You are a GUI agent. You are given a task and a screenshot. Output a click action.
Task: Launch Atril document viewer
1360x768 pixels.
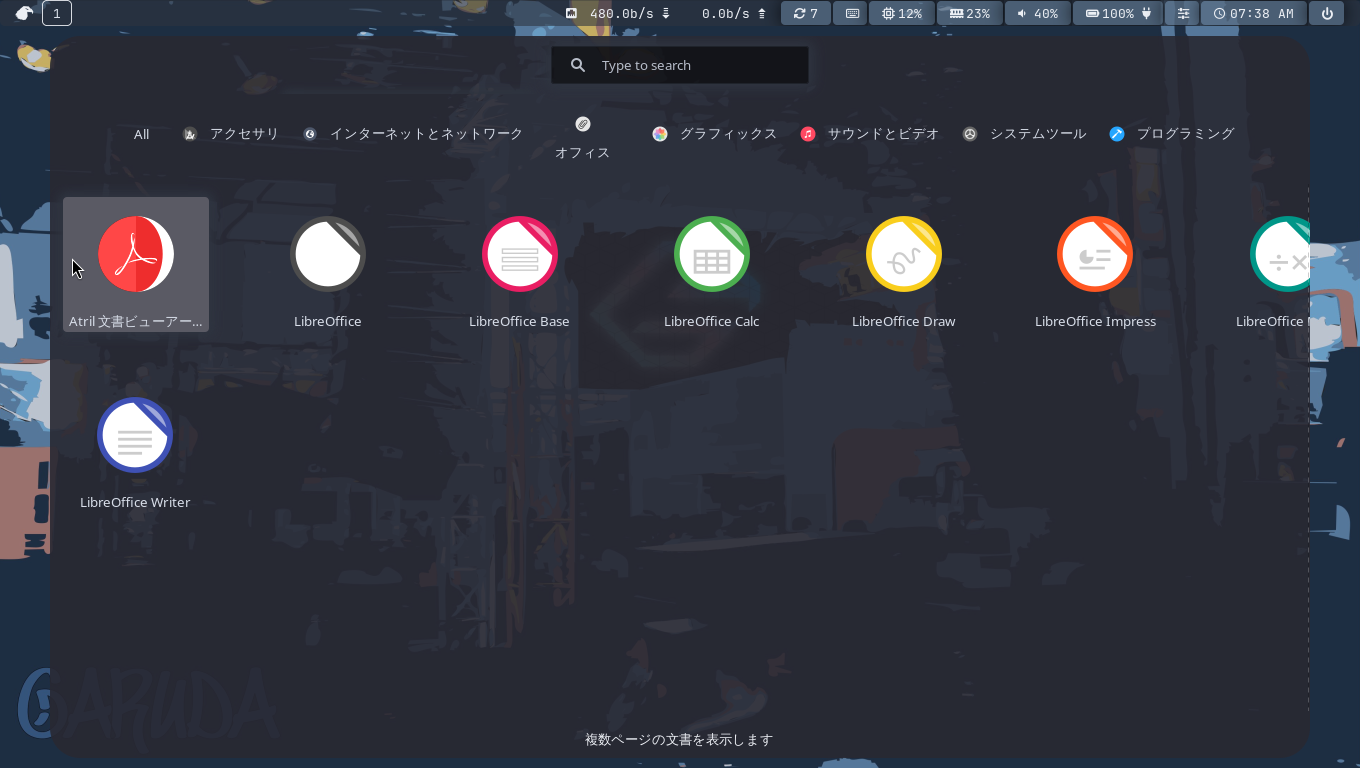[x=136, y=265]
